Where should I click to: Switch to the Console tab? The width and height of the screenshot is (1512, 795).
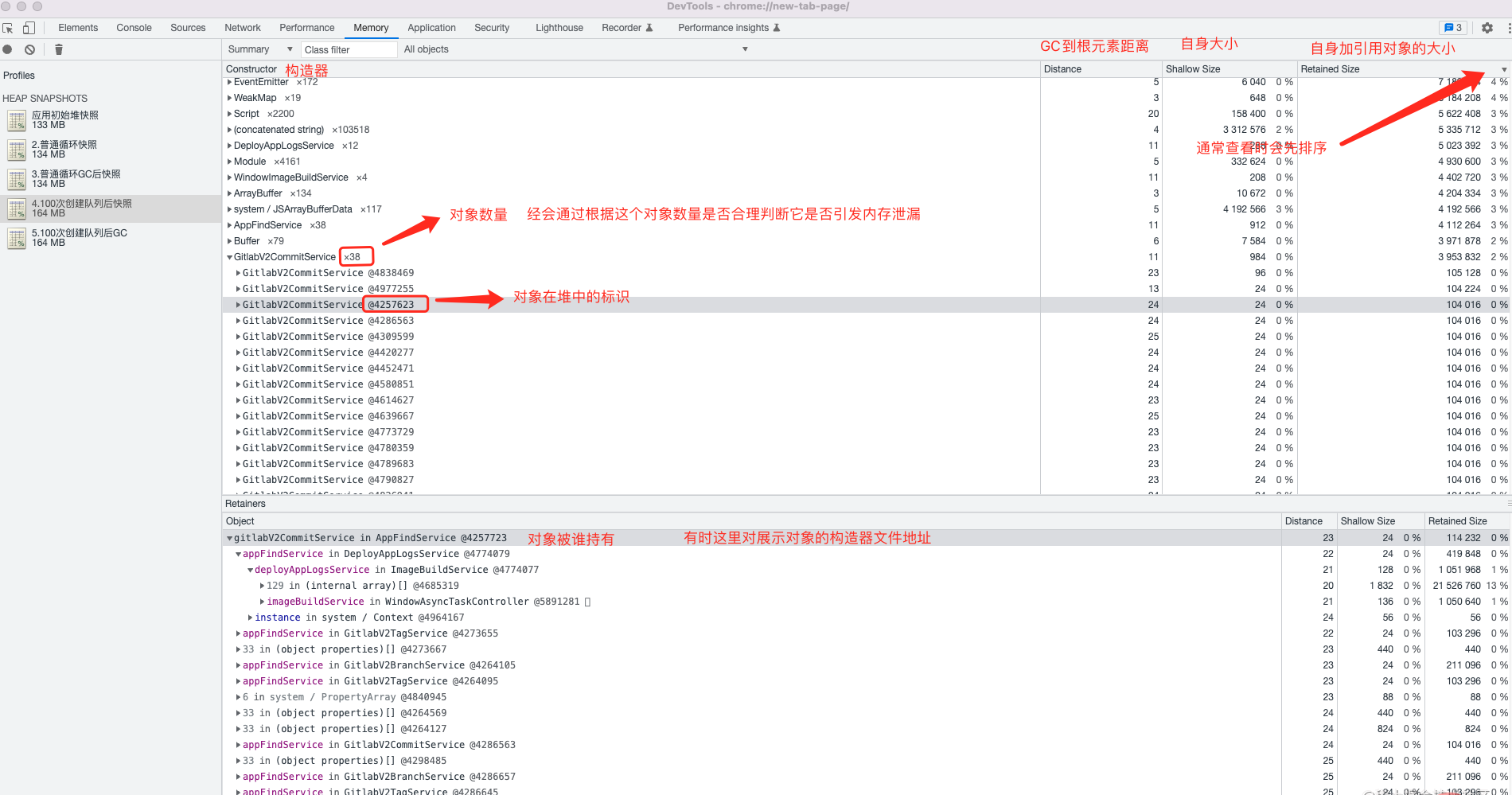[134, 28]
